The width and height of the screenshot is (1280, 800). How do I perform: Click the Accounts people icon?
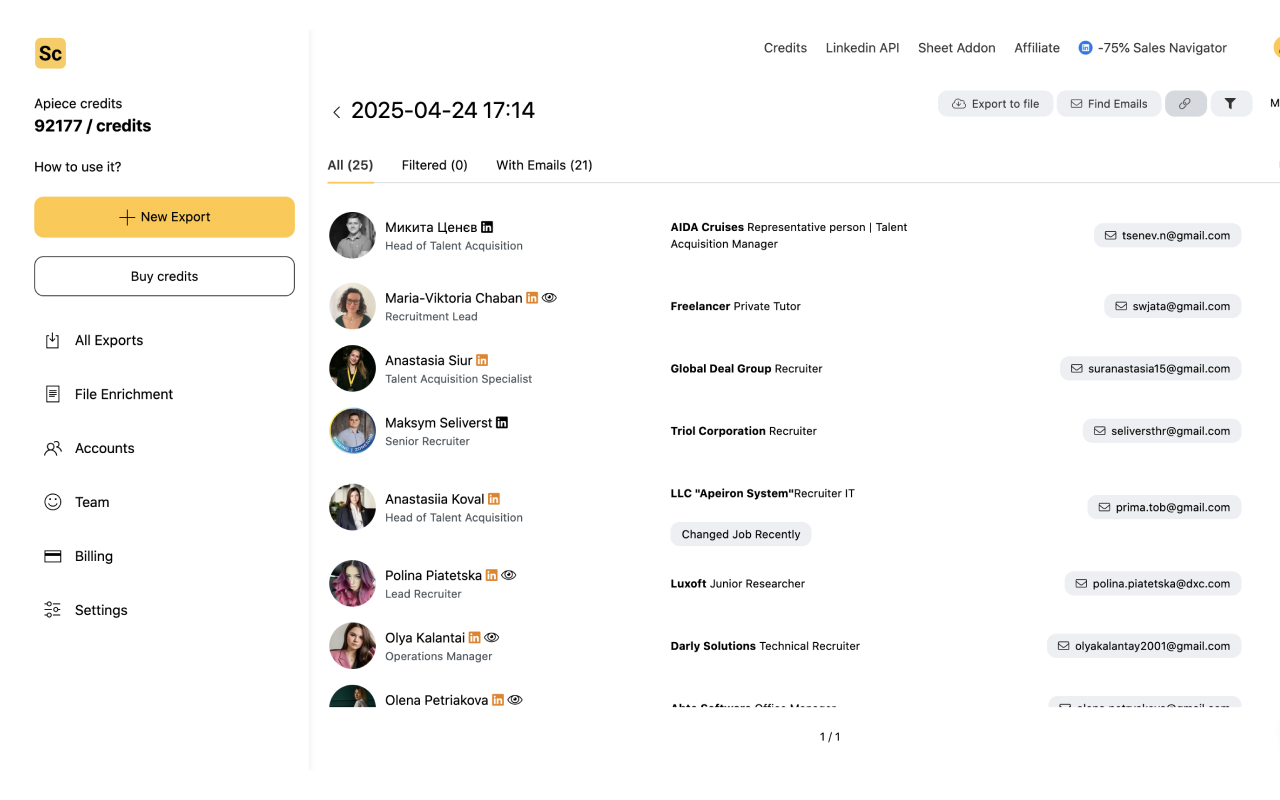53,448
